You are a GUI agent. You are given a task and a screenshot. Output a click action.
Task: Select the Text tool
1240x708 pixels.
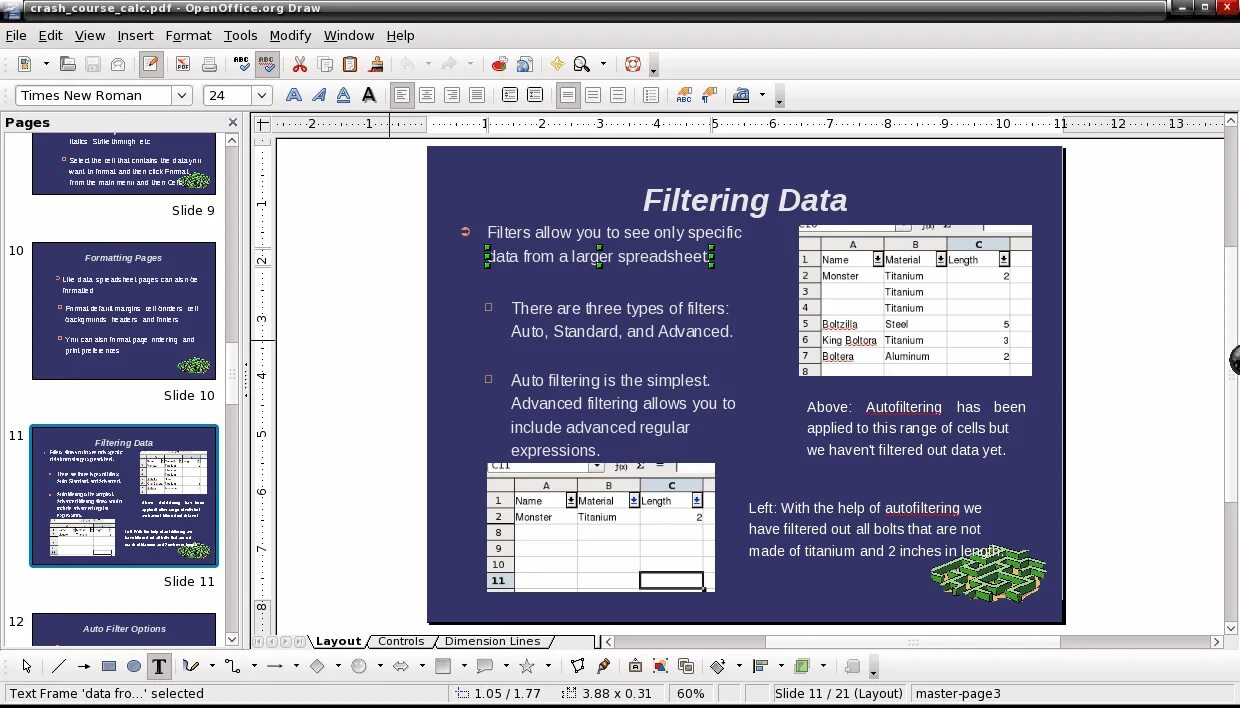pos(159,666)
